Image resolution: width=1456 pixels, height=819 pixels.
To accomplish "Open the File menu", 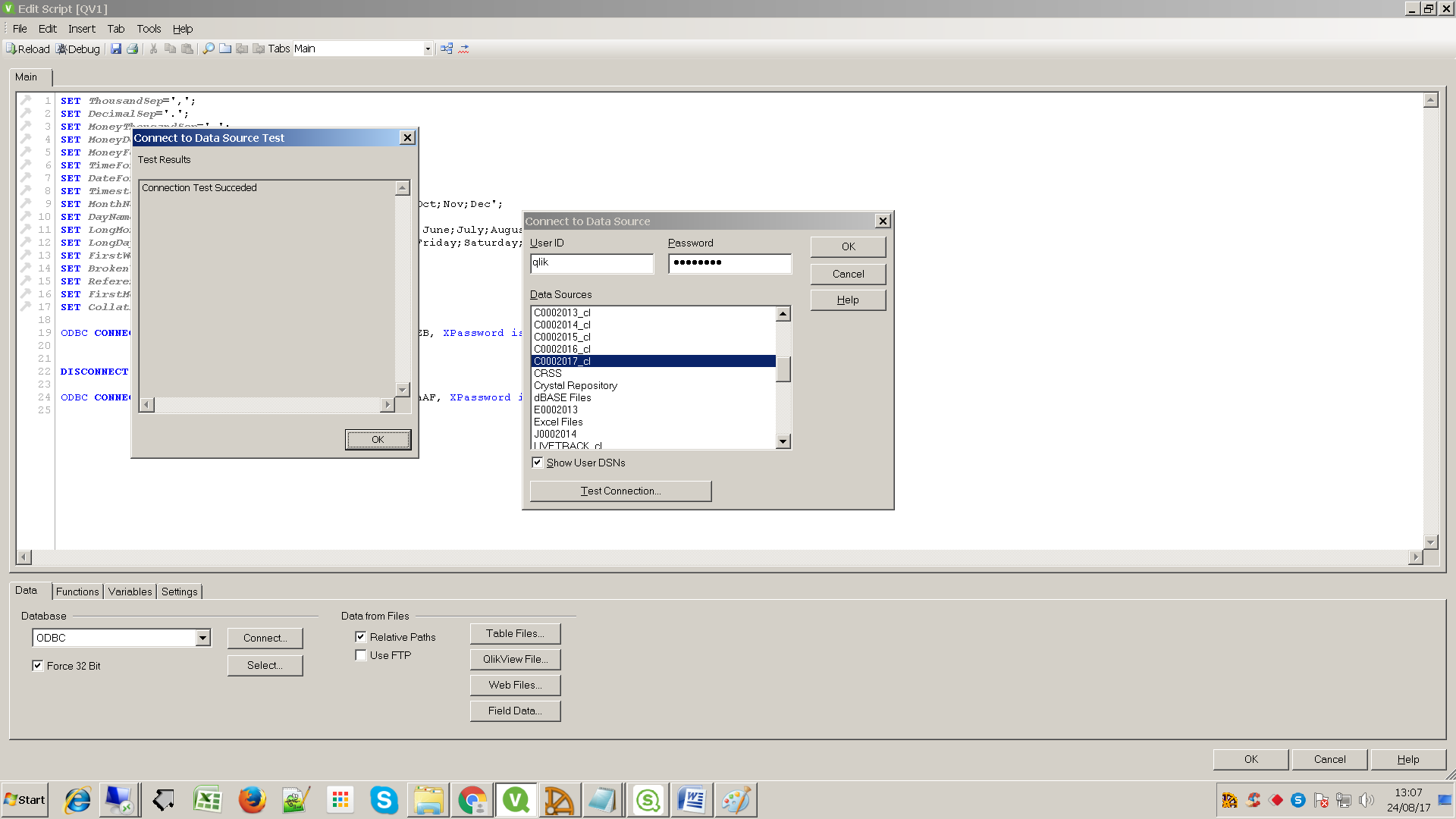I will 20,29.
